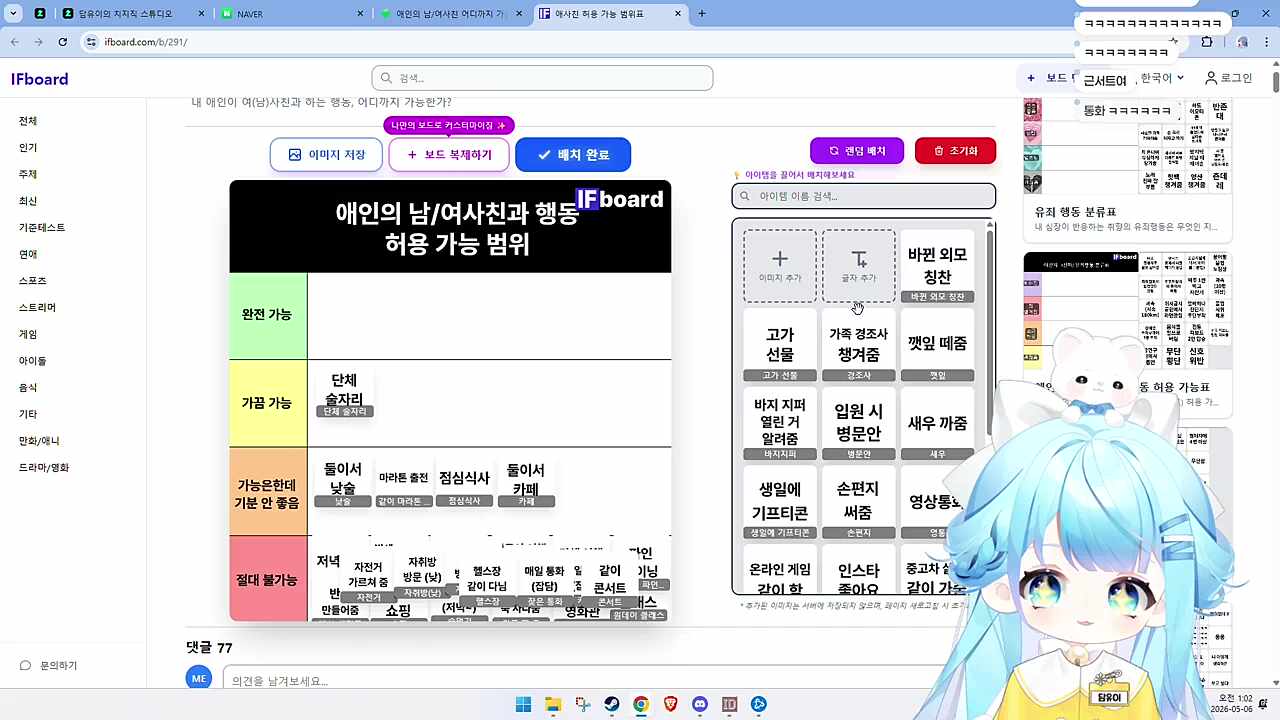Select the 새우 까줌 item card
The height and width of the screenshot is (720, 1280).
tap(937, 424)
